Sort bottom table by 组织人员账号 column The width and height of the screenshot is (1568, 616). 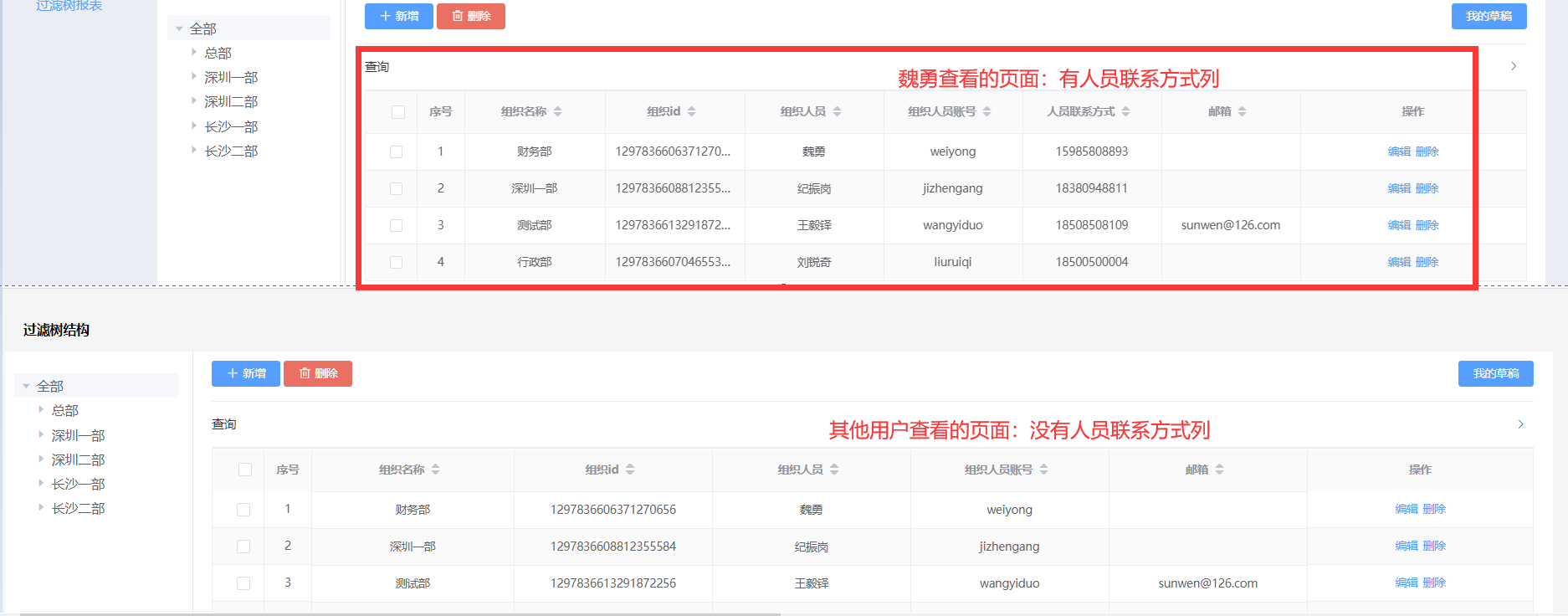(x=1044, y=470)
